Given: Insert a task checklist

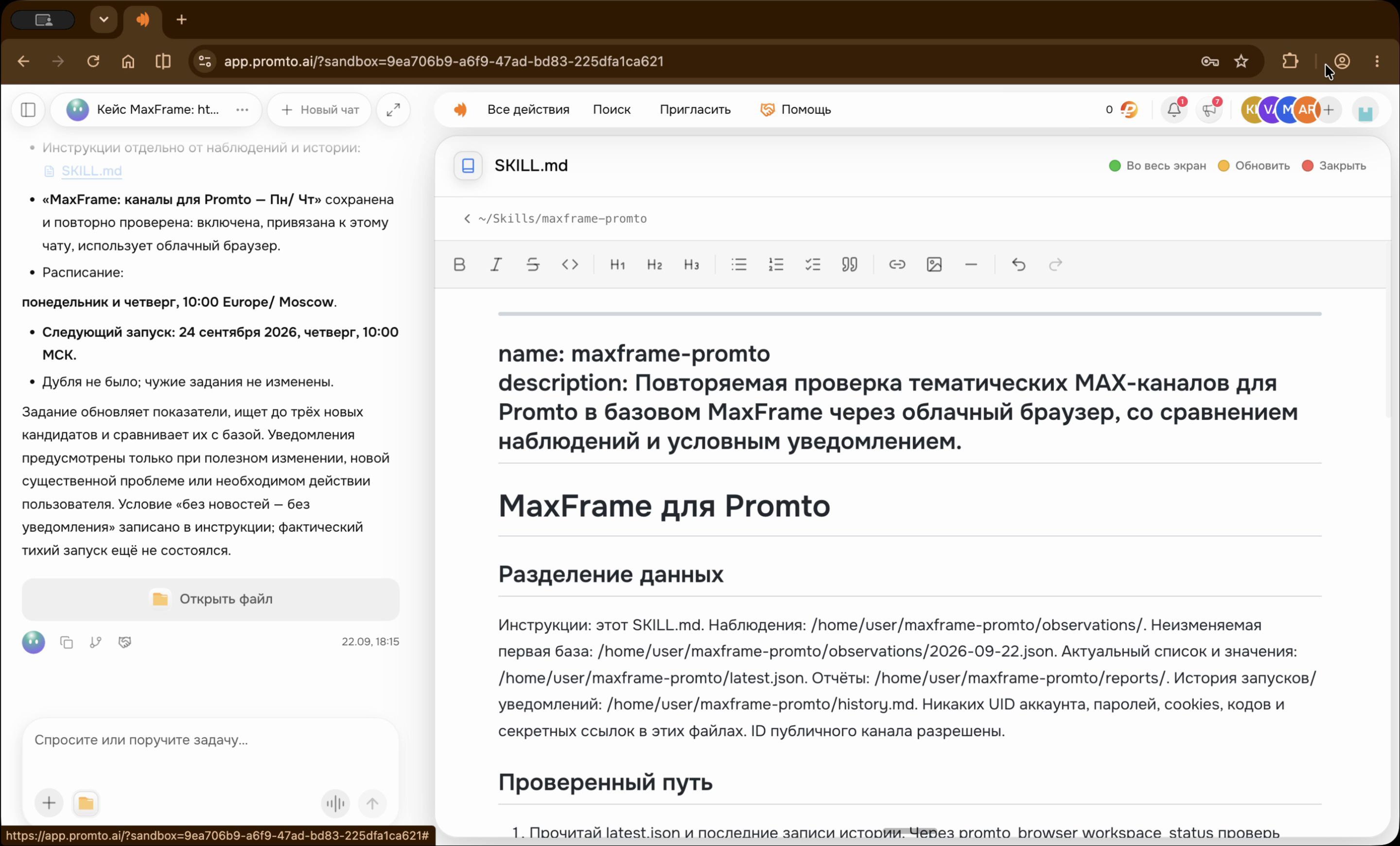Looking at the screenshot, I should (x=812, y=264).
